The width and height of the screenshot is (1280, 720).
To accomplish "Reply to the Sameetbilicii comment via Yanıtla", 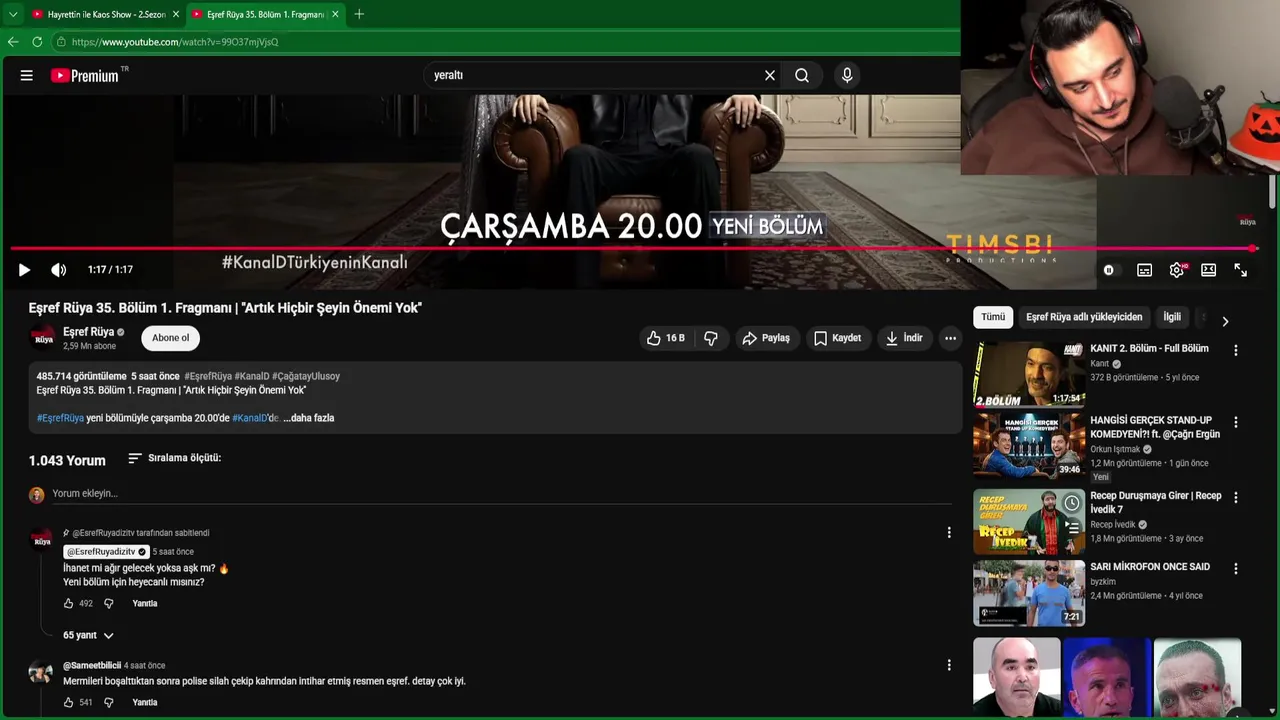I will (145, 703).
